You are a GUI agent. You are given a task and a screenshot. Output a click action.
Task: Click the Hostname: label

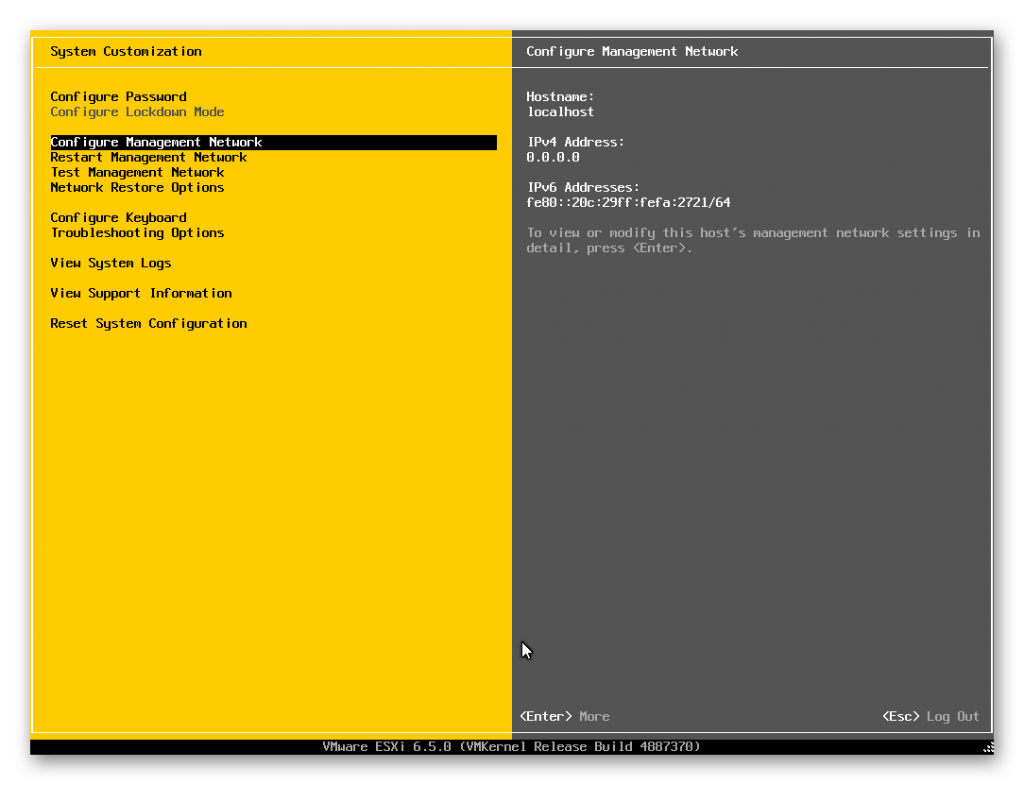560,97
